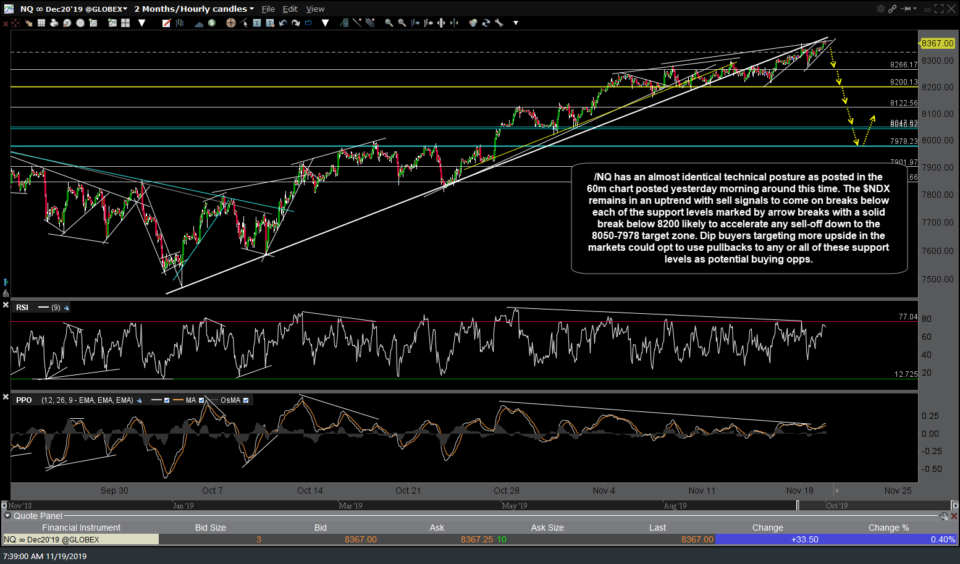Screen dimensions: 960x564
Task: Open the 2 Months/Hourly candles period dropdown
Action: click(194, 9)
